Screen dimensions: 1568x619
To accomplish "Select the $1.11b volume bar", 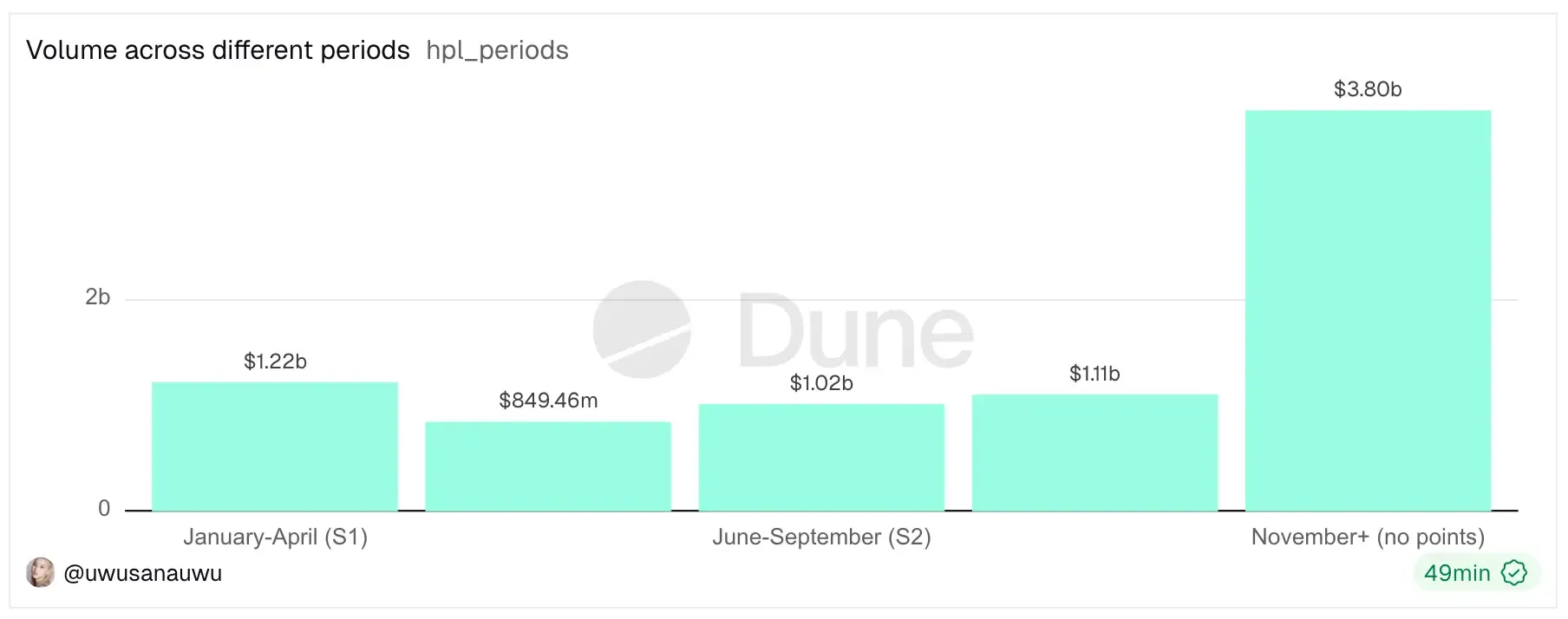I will (1094, 453).
